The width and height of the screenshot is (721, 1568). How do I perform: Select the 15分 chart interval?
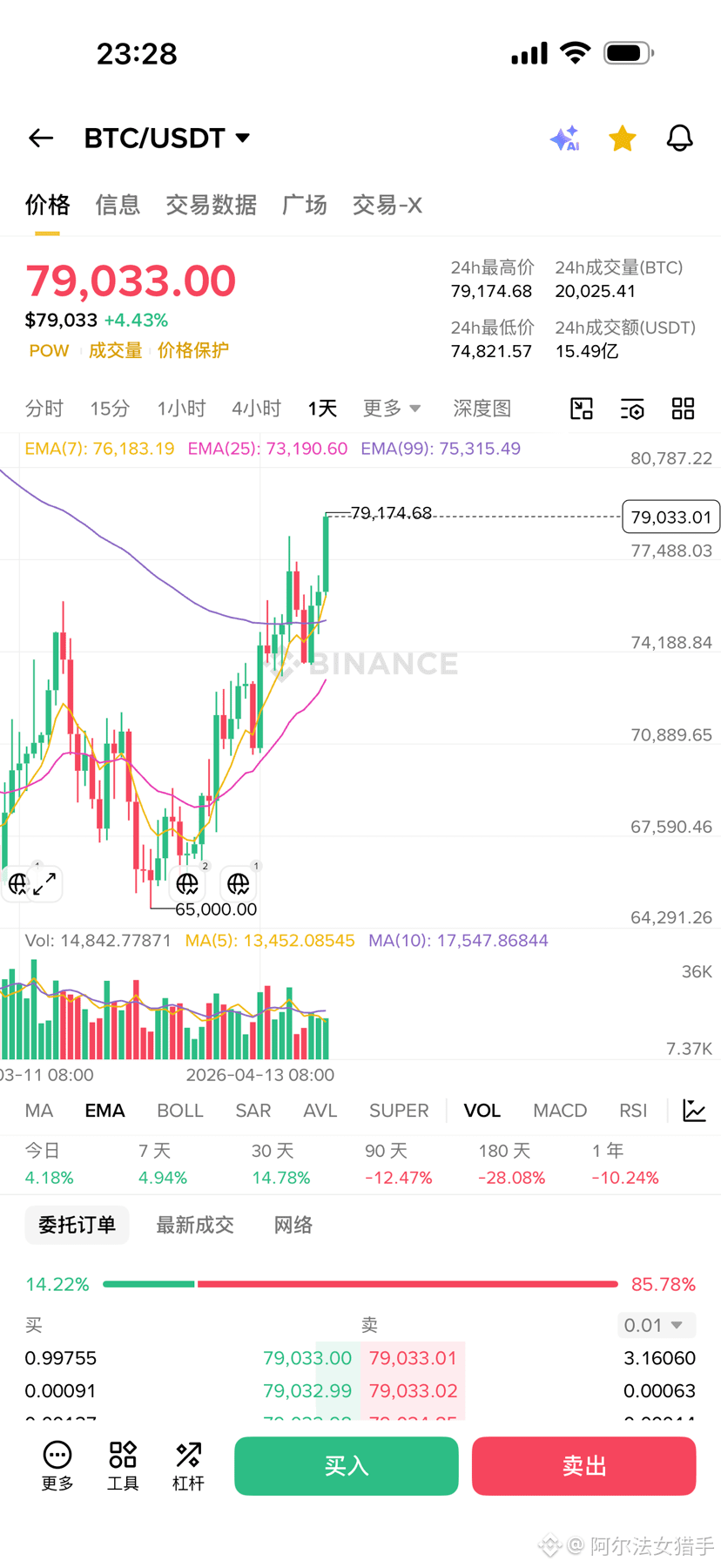pos(110,408)
